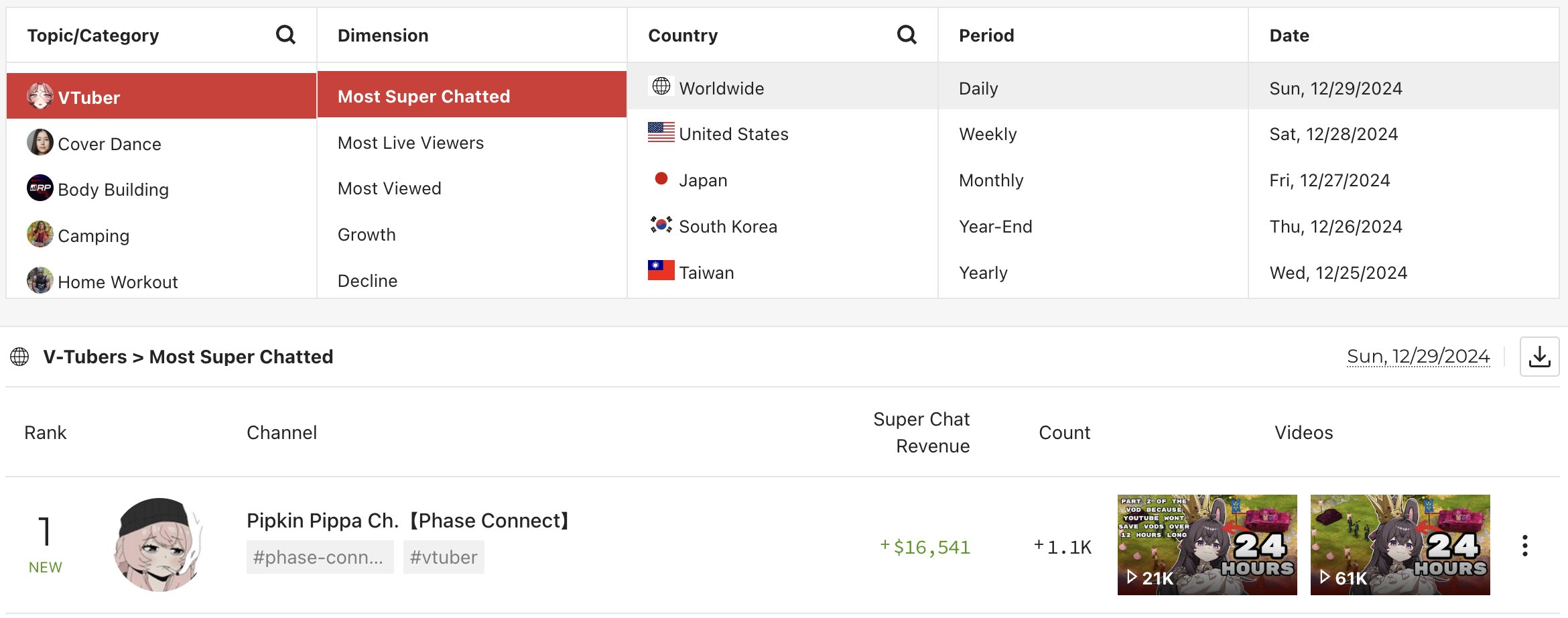
Task: Open the underlined Sun, 12/29/2024 date link
Action: [x=1419, y=356]
